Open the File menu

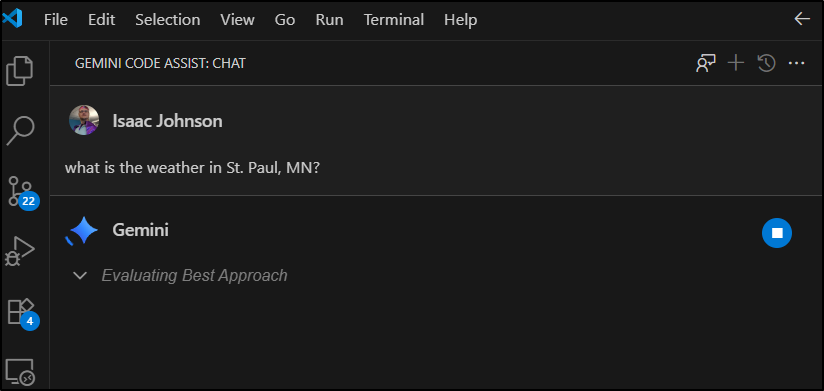pyautogui.click(x=56, y=20)
